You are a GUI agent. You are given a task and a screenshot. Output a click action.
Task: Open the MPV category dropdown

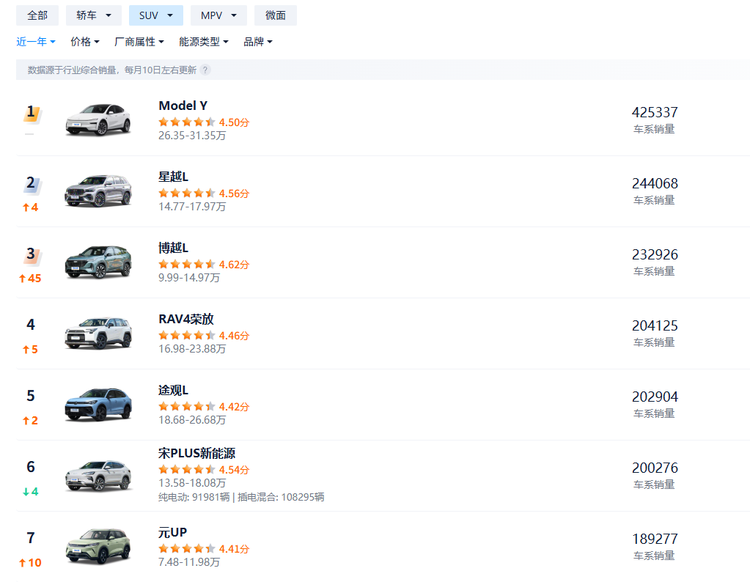point(218,16)
